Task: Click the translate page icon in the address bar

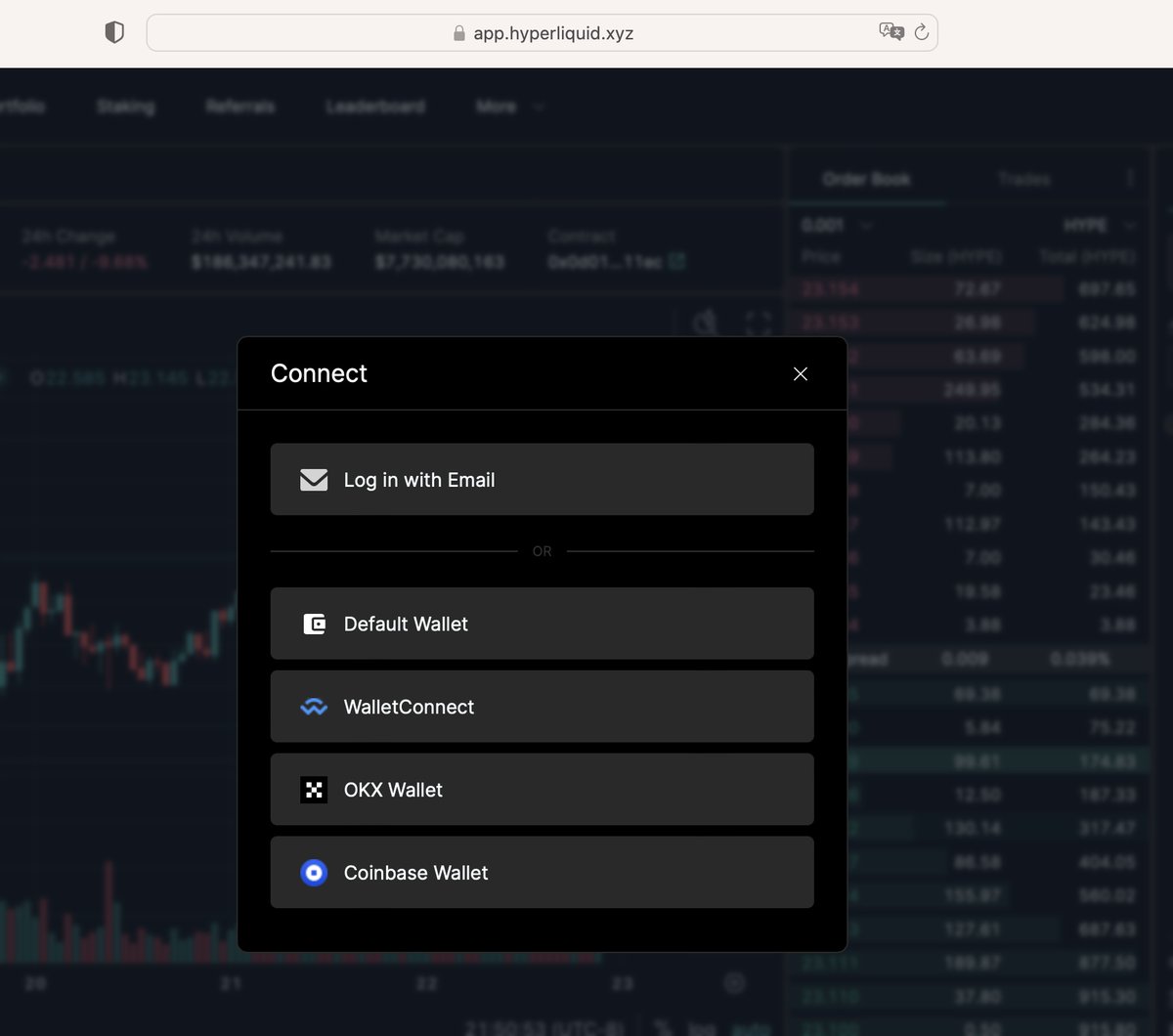Action: (x=891, y=32)
